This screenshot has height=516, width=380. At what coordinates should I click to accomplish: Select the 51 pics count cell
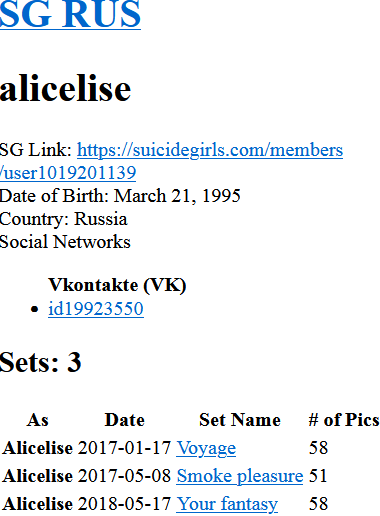click(318, 476)
